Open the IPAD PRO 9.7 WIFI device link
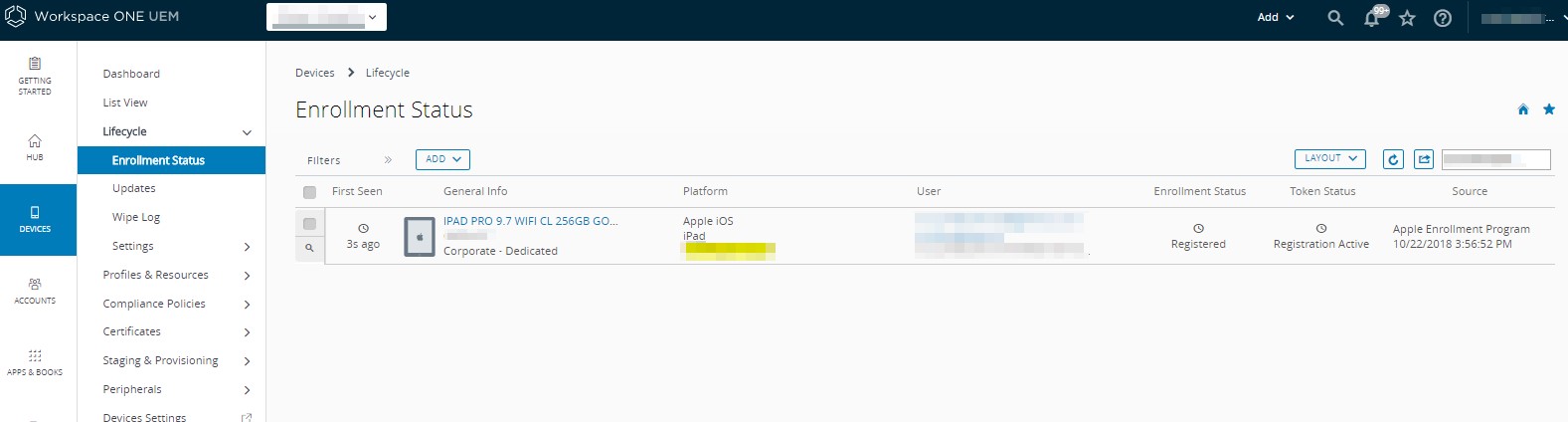1568x422 pixels. 530,221
